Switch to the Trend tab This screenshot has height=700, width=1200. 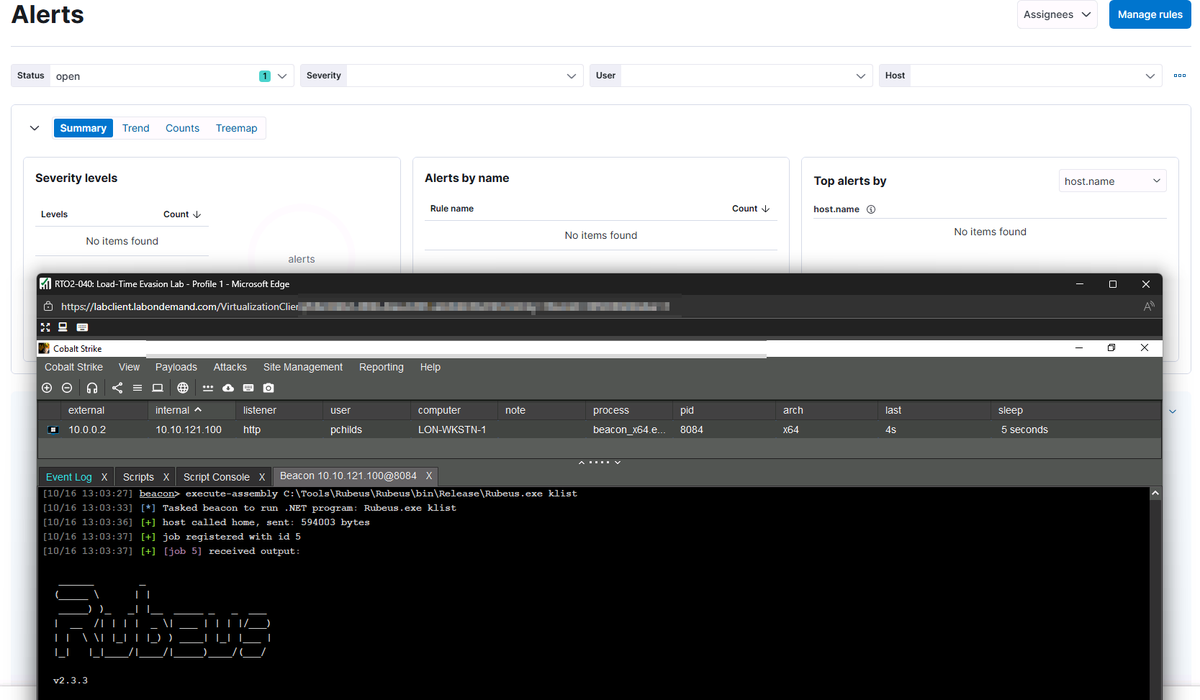click(x=136, y=128)
